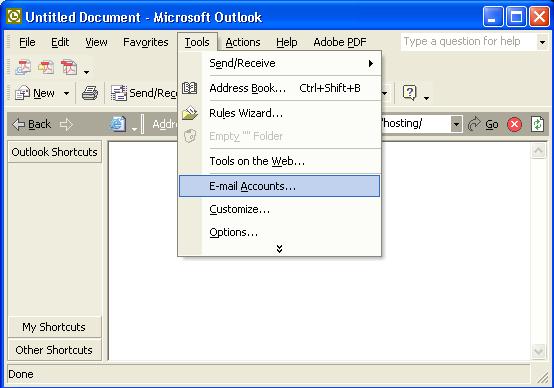554x388 pixels.
Task: Open the Actions menu
Action: 243,42
